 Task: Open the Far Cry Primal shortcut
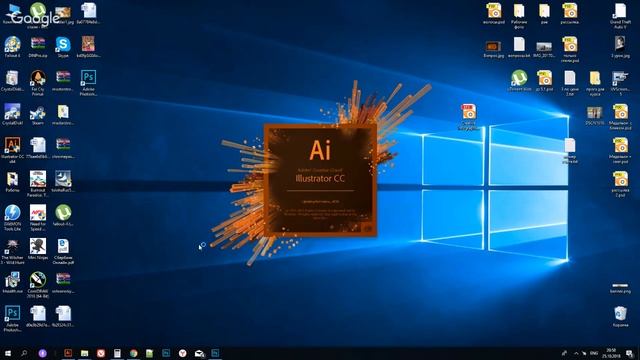coord(38,82)
